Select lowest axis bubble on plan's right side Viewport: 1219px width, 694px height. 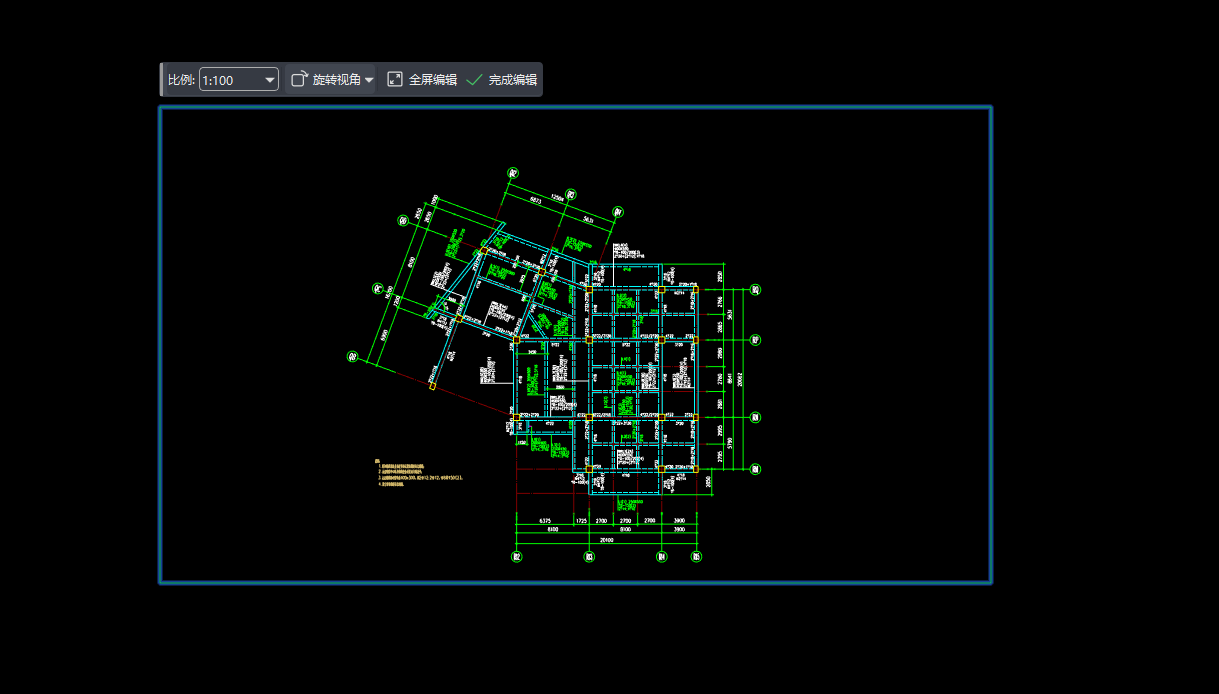point(756,468)
